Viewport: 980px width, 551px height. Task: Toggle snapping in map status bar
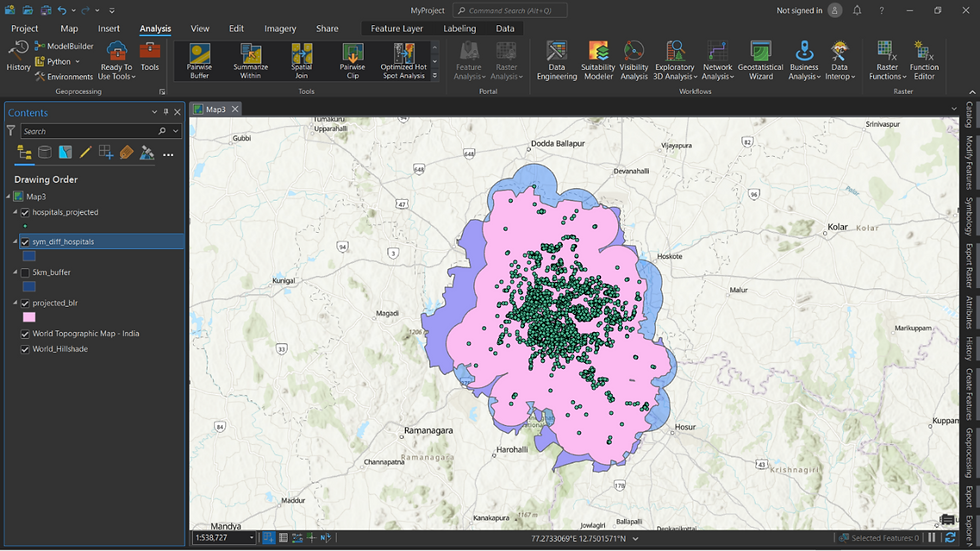(268, 538)
